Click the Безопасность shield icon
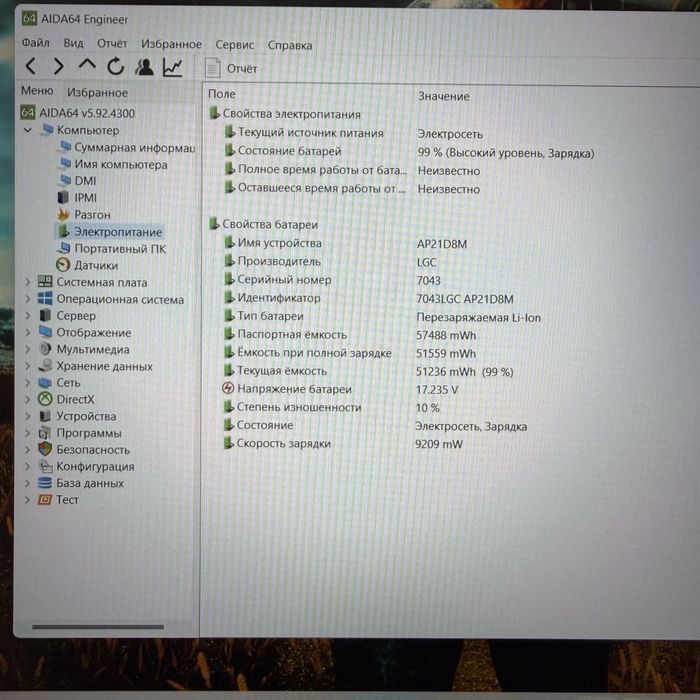This screenshot has height=700, width=700. click(x=45, y=449)
